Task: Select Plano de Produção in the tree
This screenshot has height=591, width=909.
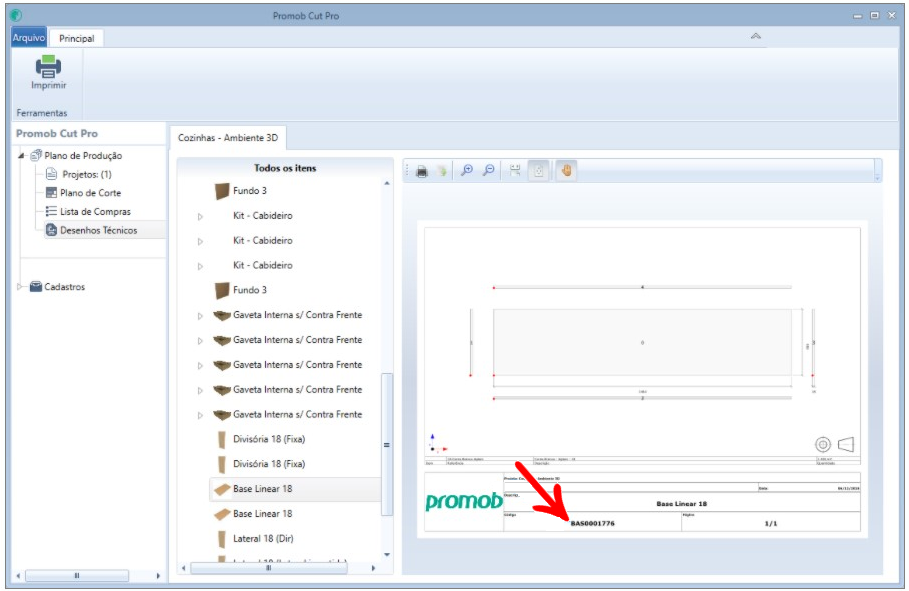Action: coord(83,155)
